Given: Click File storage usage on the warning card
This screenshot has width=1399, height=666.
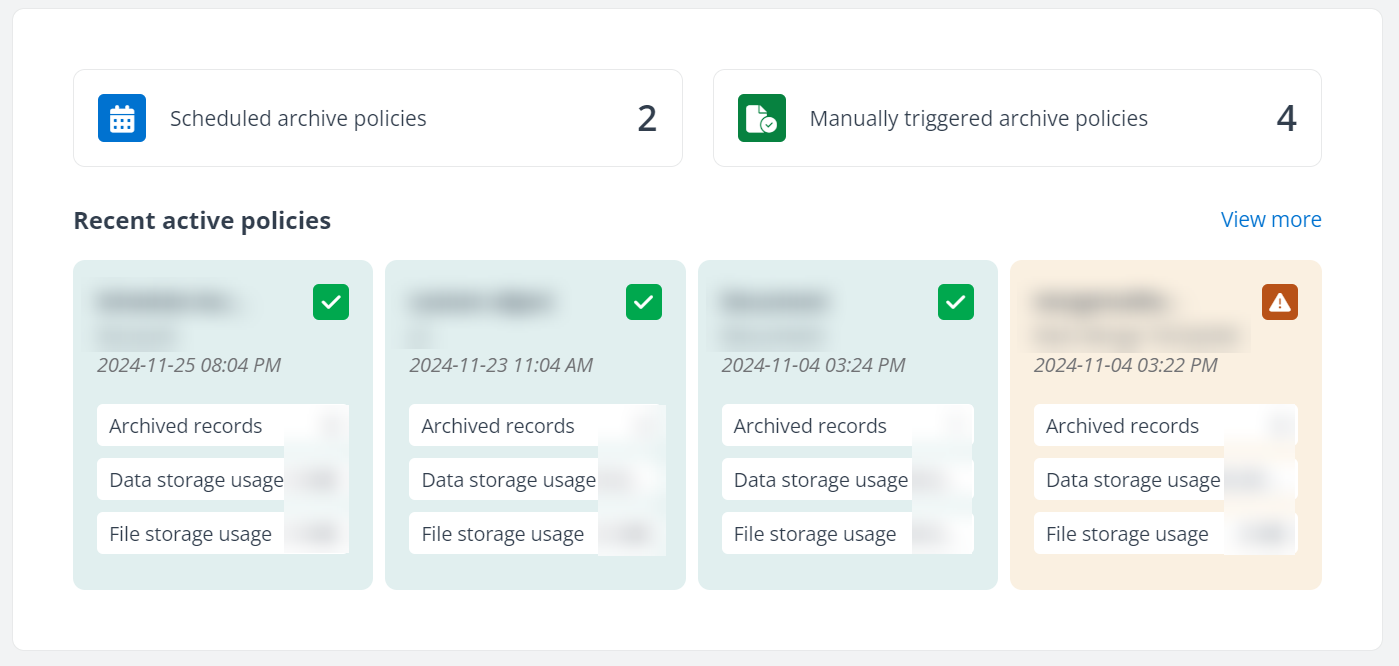Looking at the screenshot, I should tap(1164, 533).
